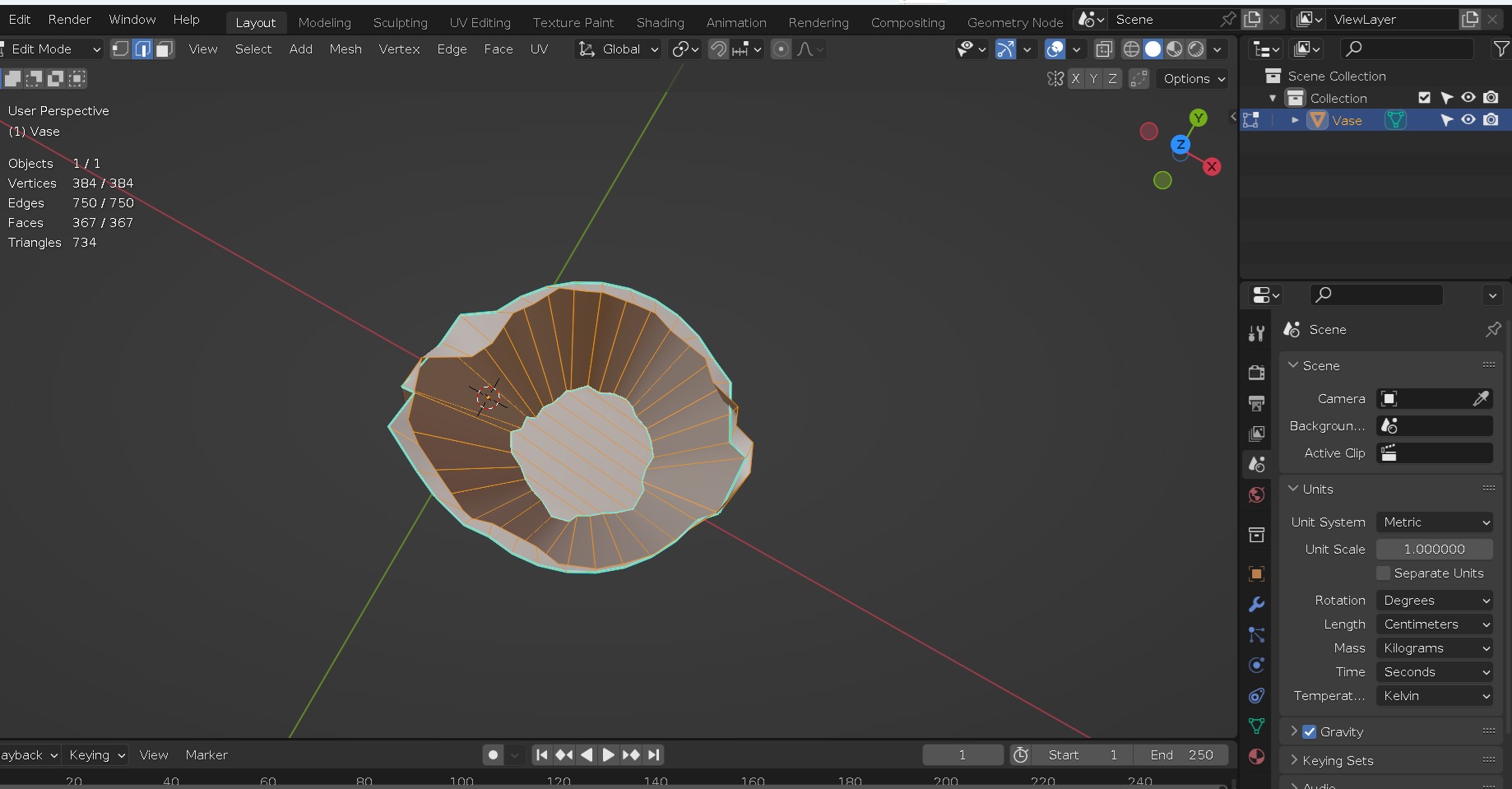This screenshot has height=789, width=1512.
Task: Select rendered viewport shading
Action: point(1196,49)
